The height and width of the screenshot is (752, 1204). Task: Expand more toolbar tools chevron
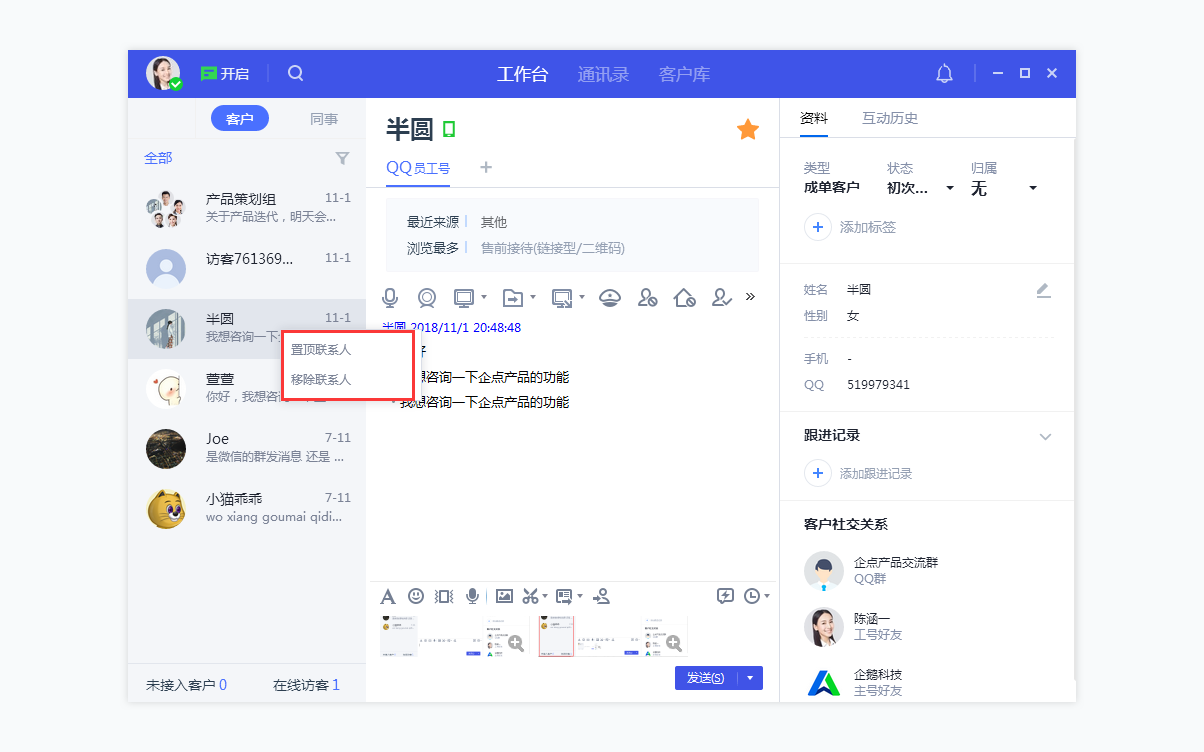pos(750,296)
